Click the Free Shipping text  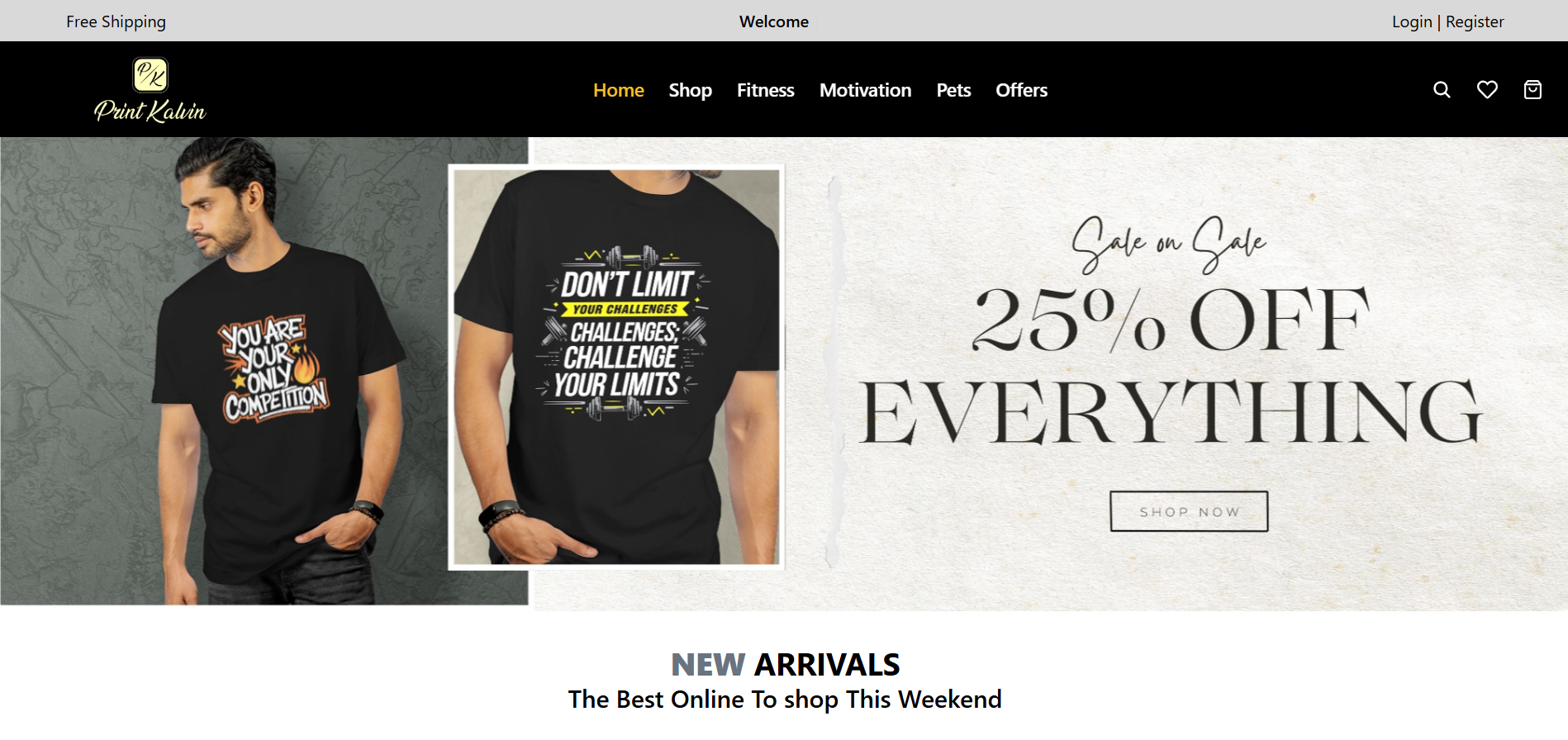point(116,21)
